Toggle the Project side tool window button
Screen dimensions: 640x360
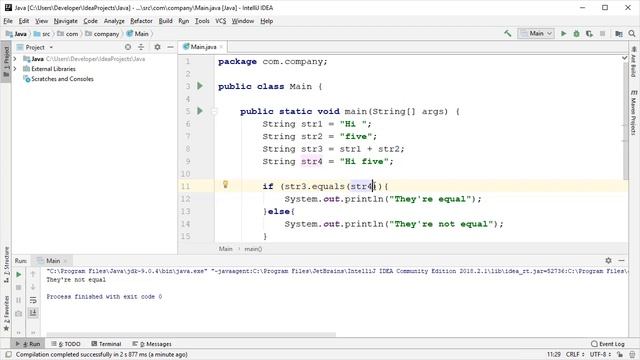coord(6,62)
